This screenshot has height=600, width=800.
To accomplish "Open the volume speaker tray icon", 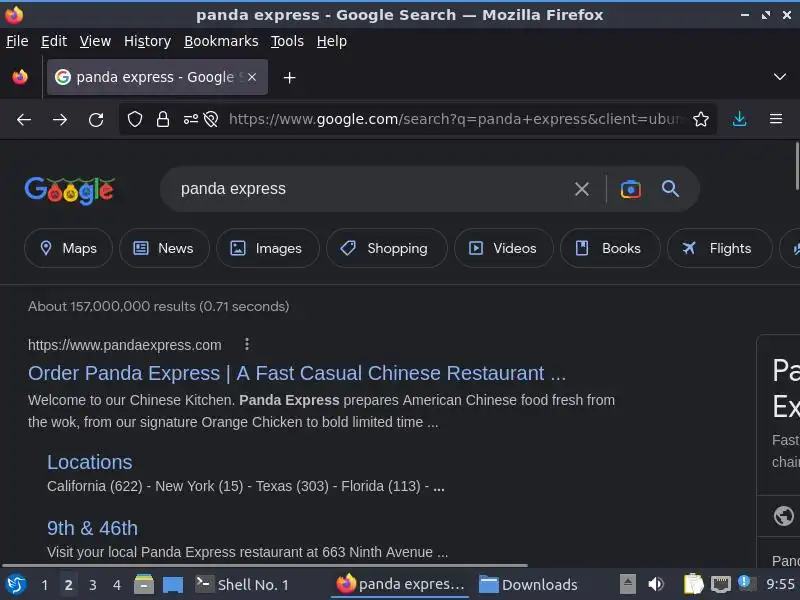I will click(x=656, y=584).
